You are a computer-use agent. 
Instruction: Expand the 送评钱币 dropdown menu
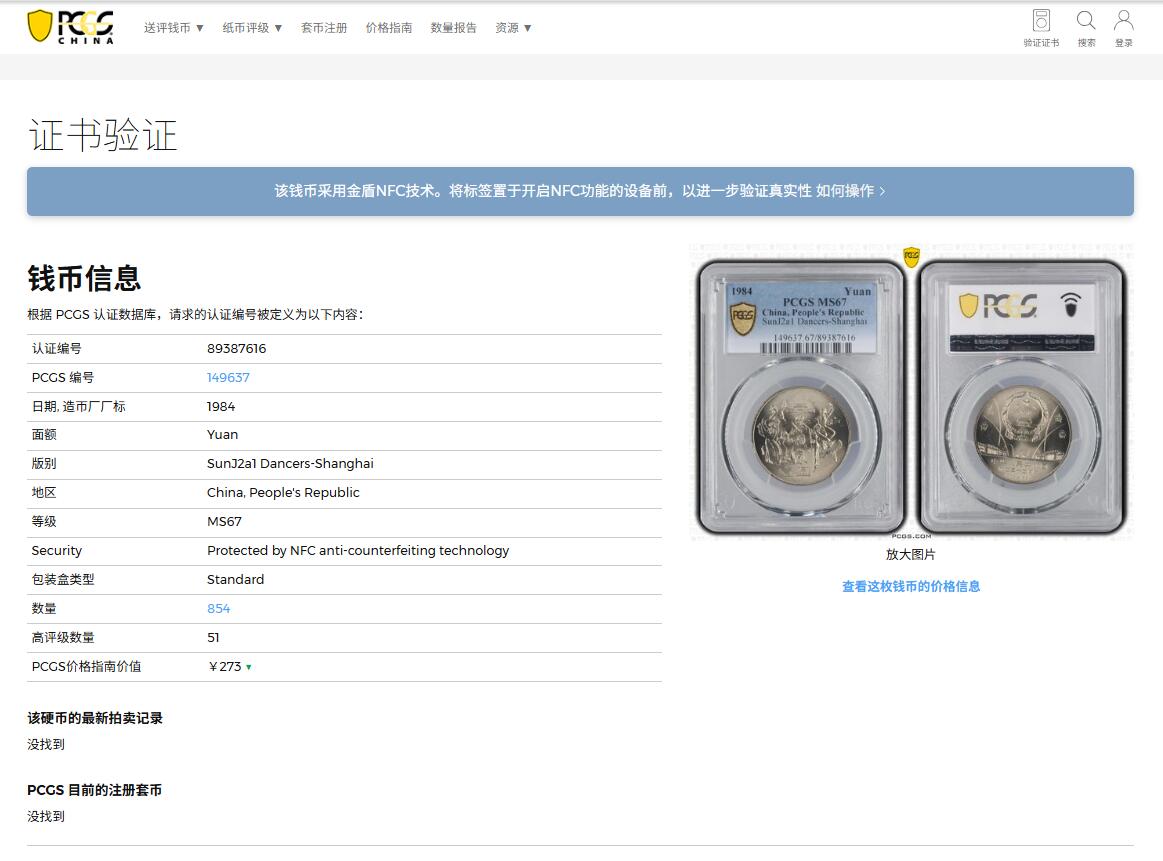pos(174,27)
